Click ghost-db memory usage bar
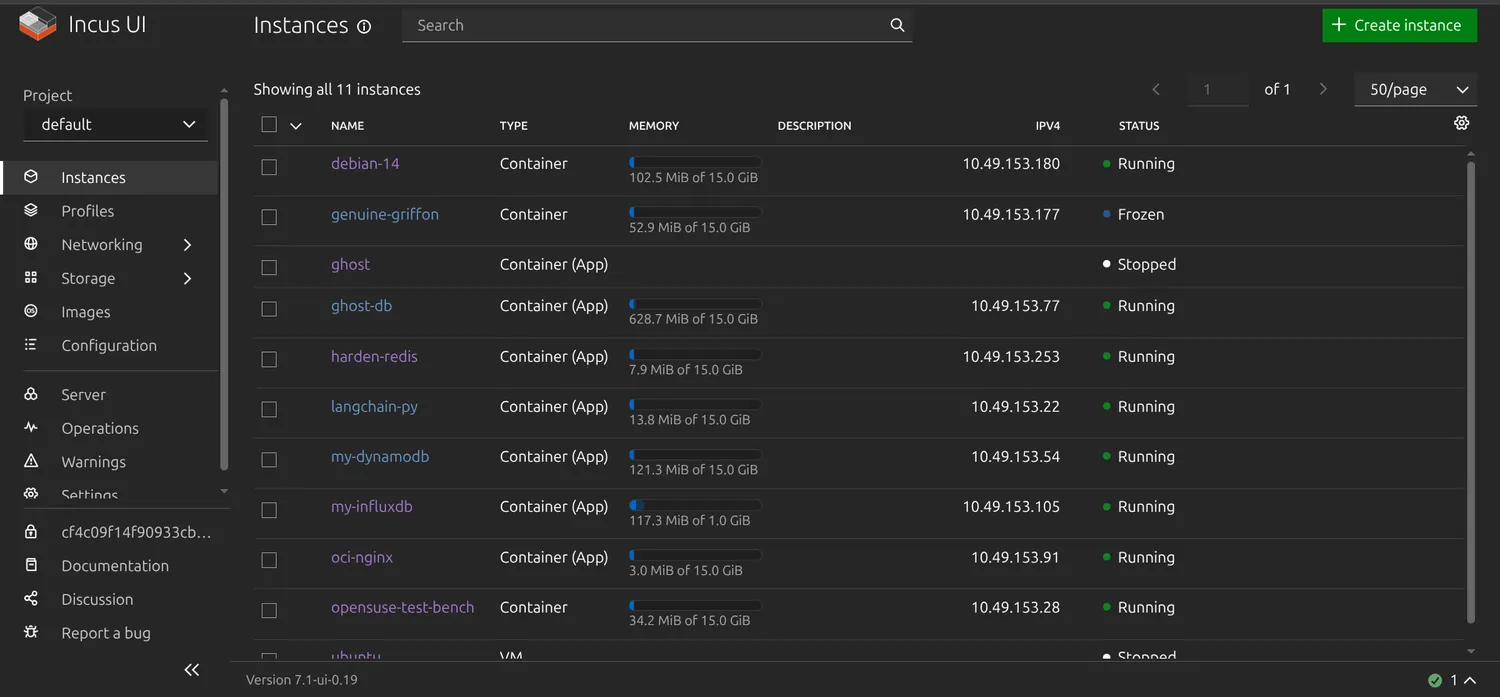Screen dimensions: 1500x697 pos(695,303)
